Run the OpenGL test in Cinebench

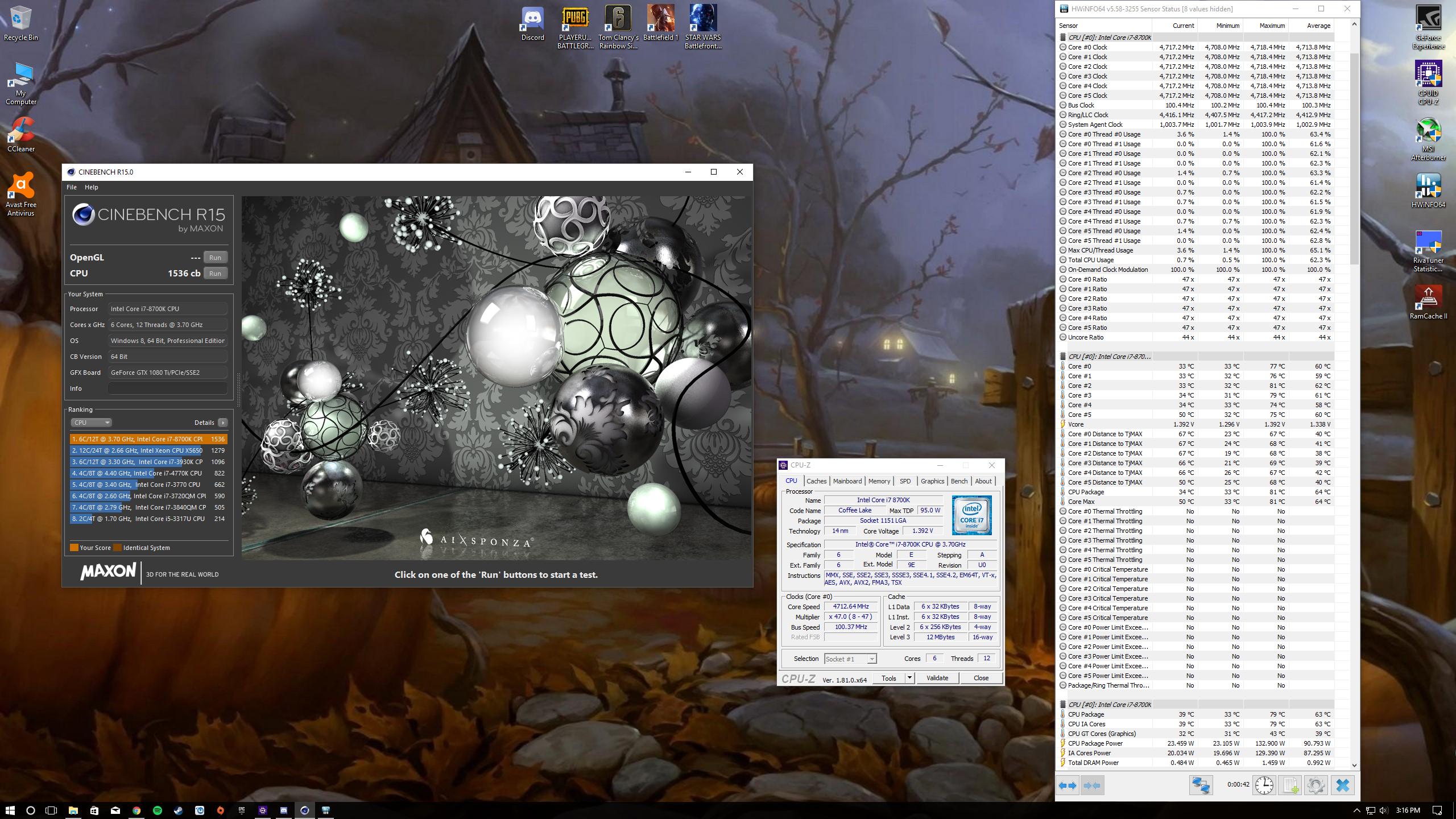215,258
